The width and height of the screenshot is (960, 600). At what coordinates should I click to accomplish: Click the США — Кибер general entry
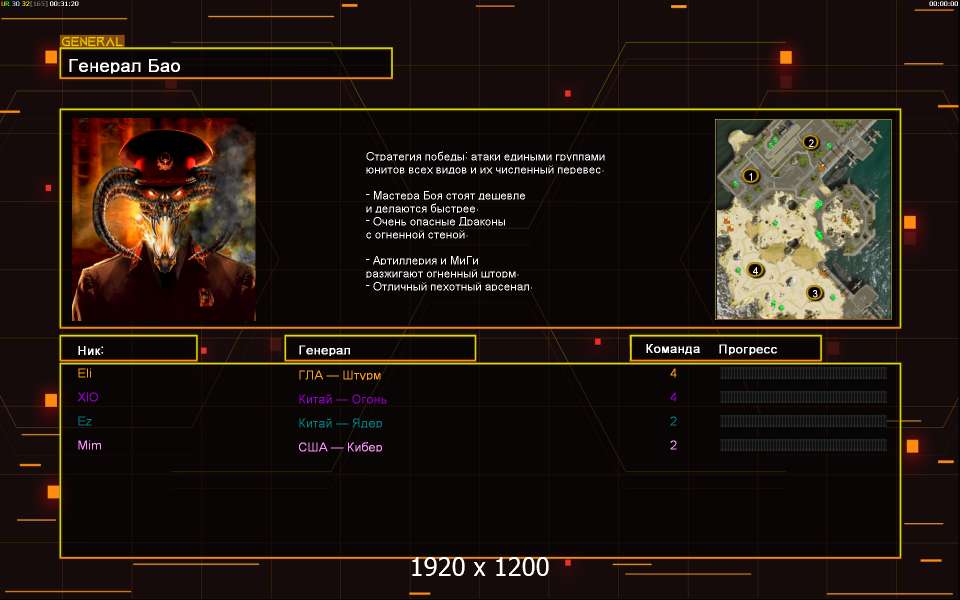(340, 447)
